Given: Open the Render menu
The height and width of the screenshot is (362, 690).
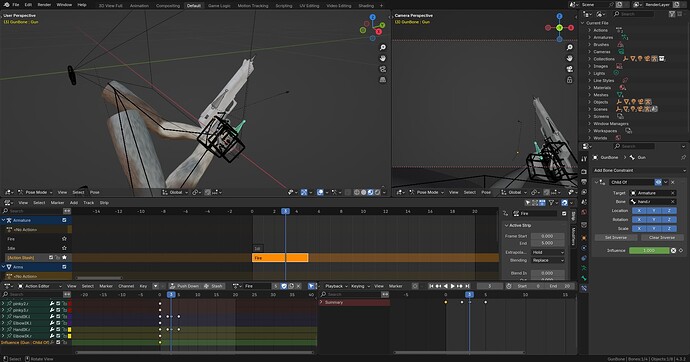Looking at the screenshot, I should click(44, 4).
